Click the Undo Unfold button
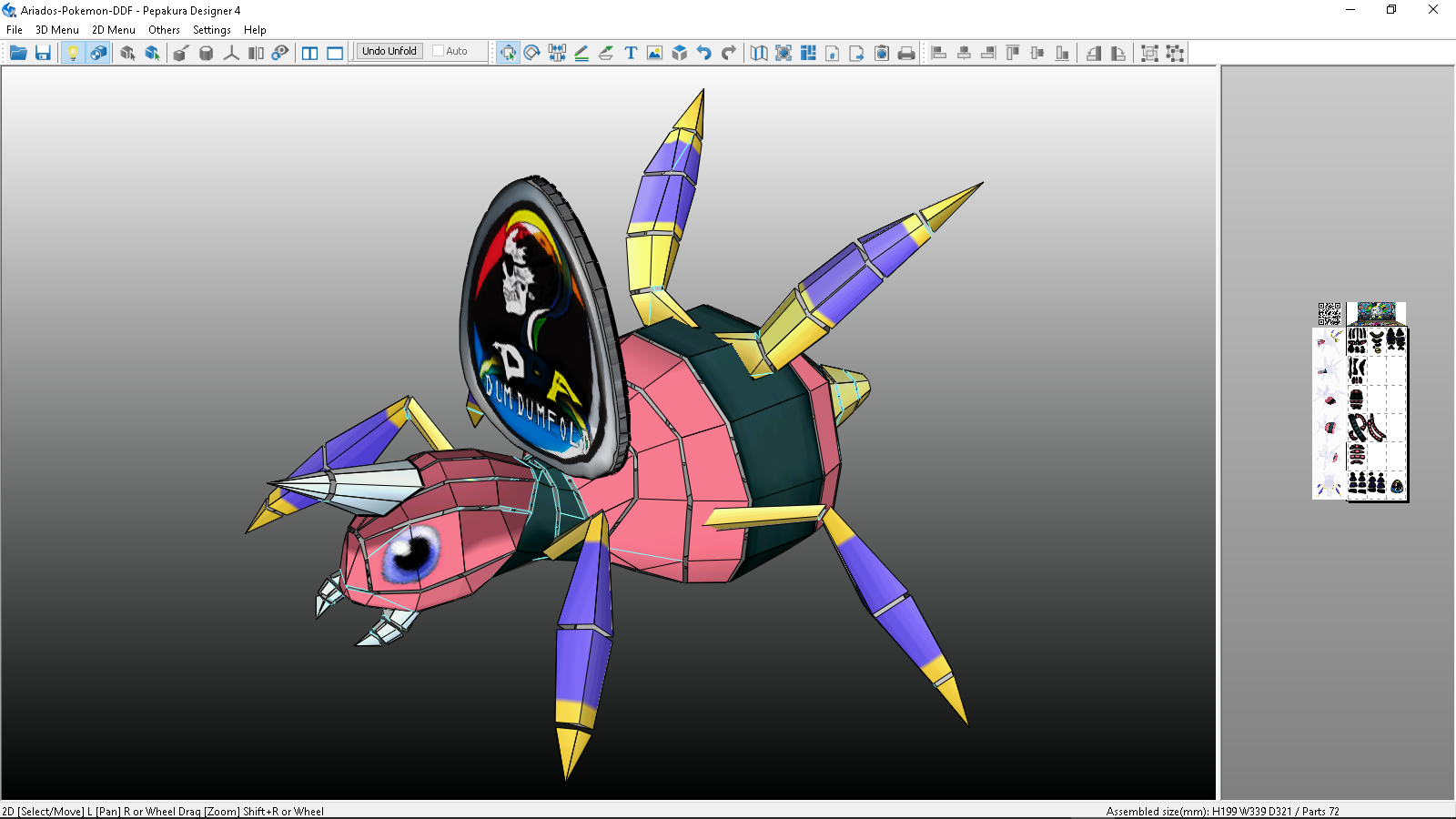Image resolution: width=1456 pixels, height=819 pixels. coord(389,51)
